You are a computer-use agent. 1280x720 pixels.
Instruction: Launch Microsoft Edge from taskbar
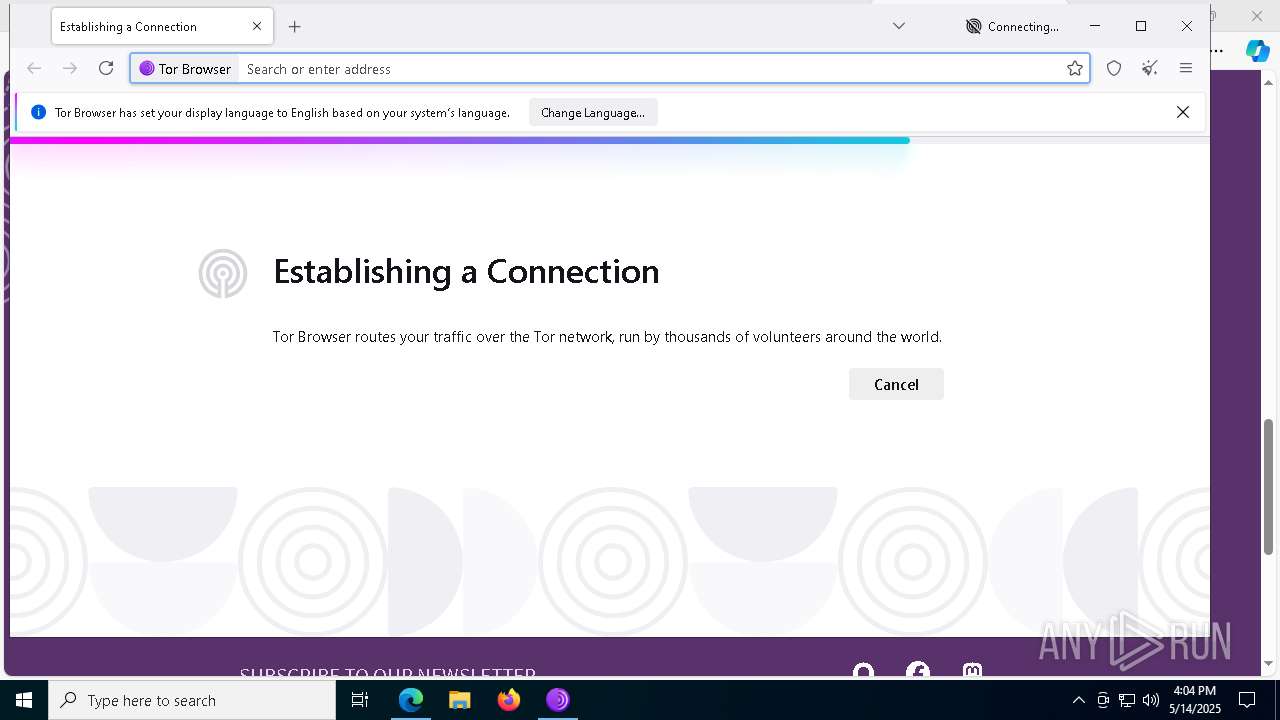[x=410, y=700]
